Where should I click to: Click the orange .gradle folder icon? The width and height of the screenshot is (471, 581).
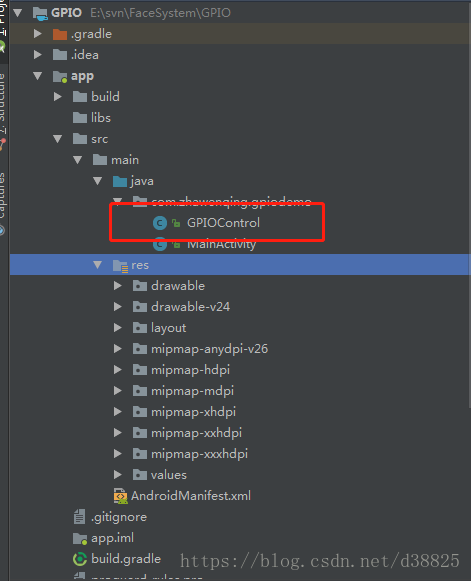[x=60, y=34]
